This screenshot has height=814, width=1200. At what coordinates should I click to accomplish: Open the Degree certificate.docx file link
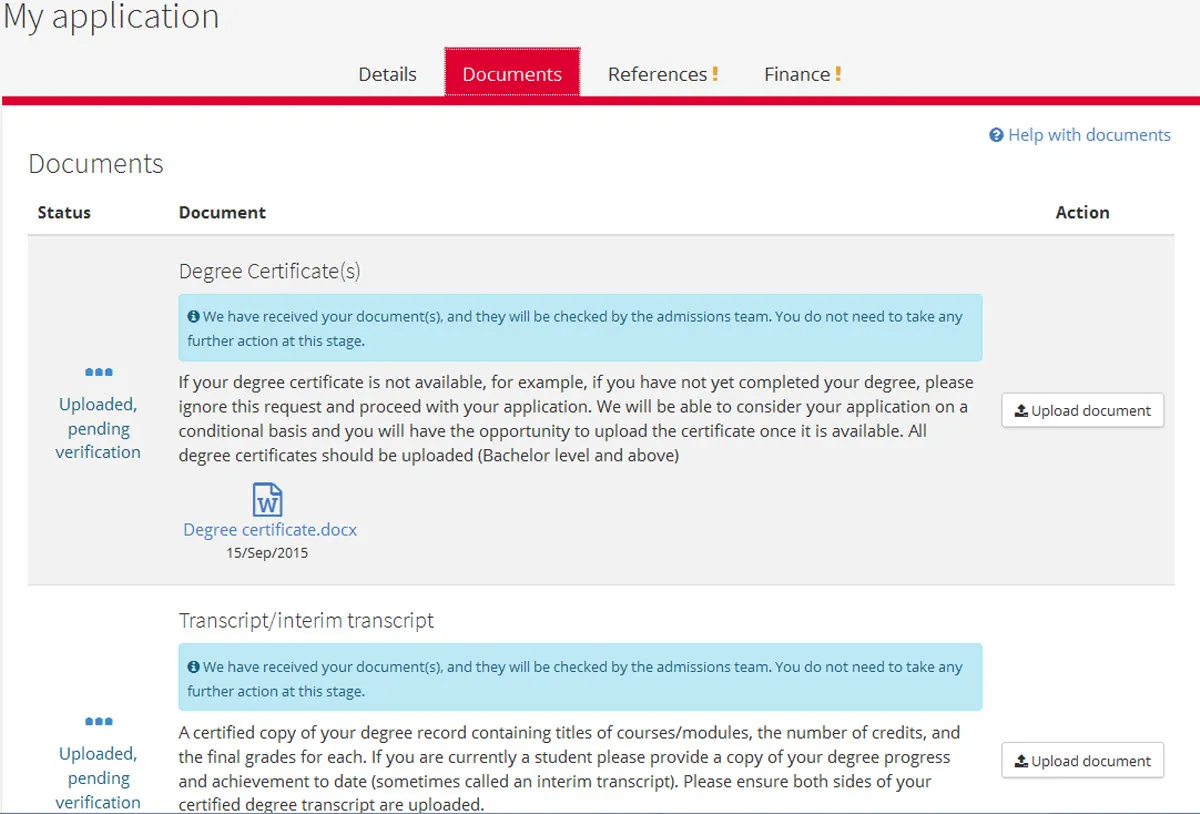[270, 530]
